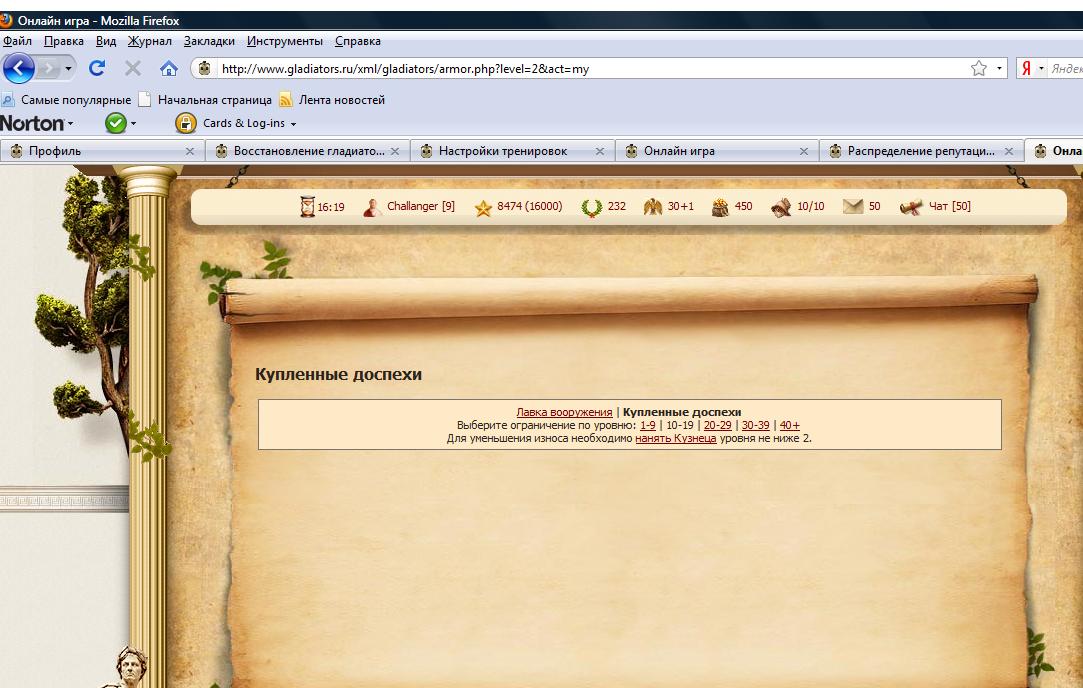Click the eagle icon showing 30+1
The height and width of the screenshot is (688, 1083).
pyautogui.click(x=653, y=207)
